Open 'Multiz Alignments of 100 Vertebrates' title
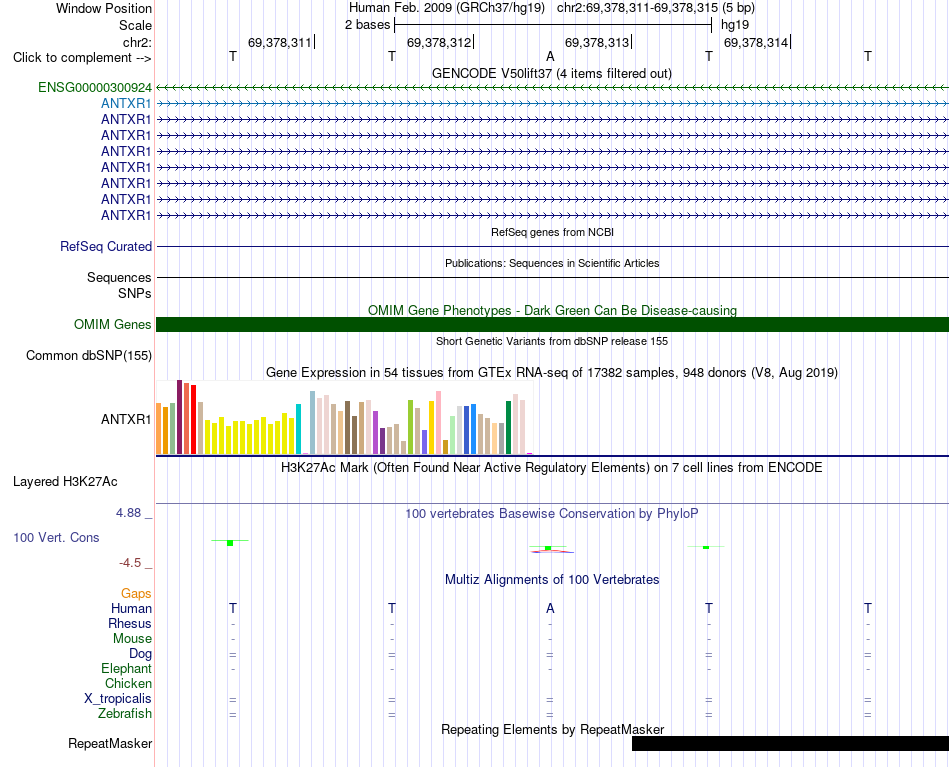950x767 pixels. click(x=552, y=579)
